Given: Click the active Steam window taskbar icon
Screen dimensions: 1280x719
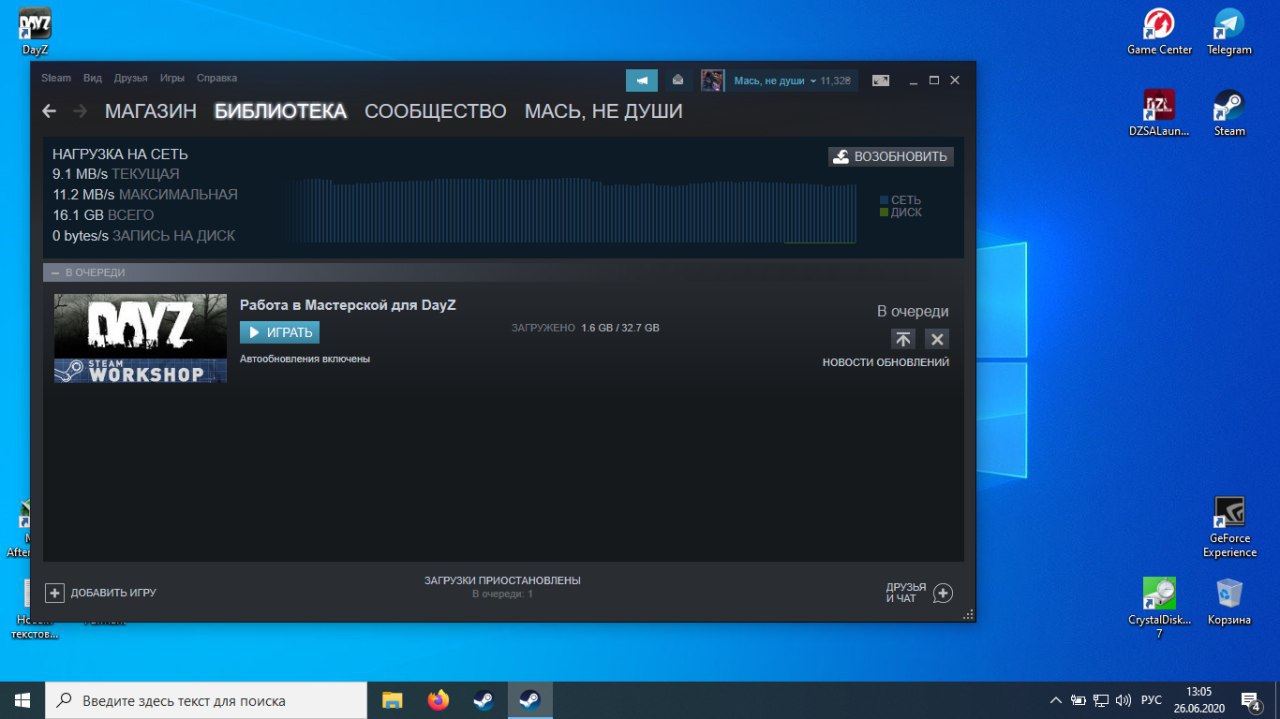Looking at the screenshot, I should coord(530,700).
